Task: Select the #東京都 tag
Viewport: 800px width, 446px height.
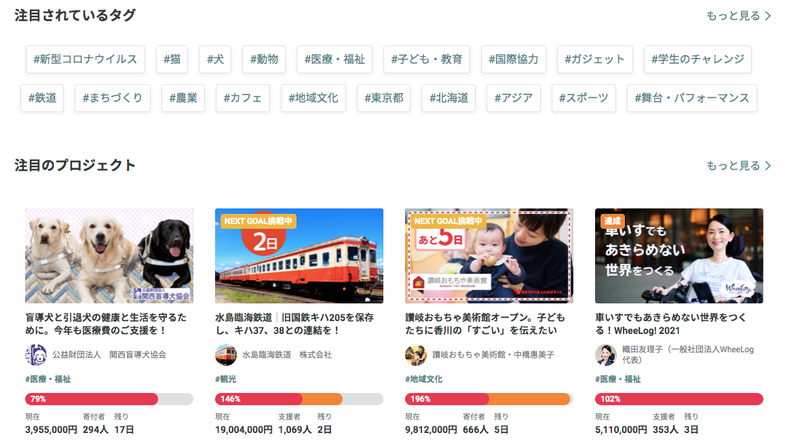Action: pos(384,98)
